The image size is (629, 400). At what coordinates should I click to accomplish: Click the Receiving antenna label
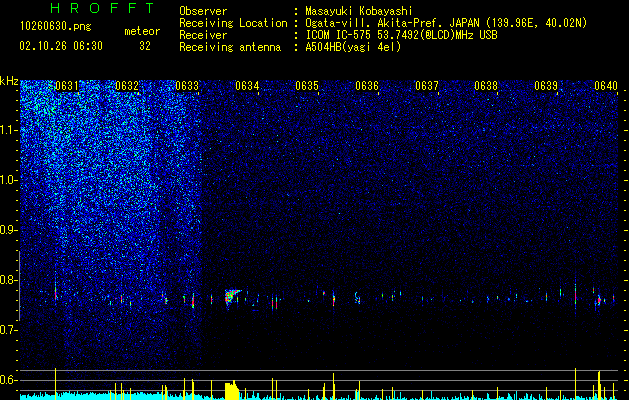(x=230, y=47)
